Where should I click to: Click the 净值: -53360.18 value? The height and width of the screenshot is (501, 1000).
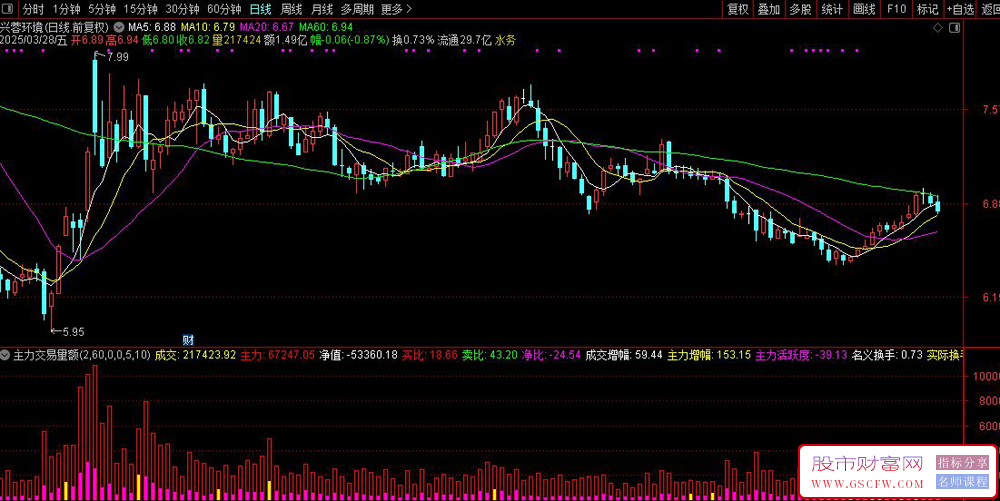(358, 355)
